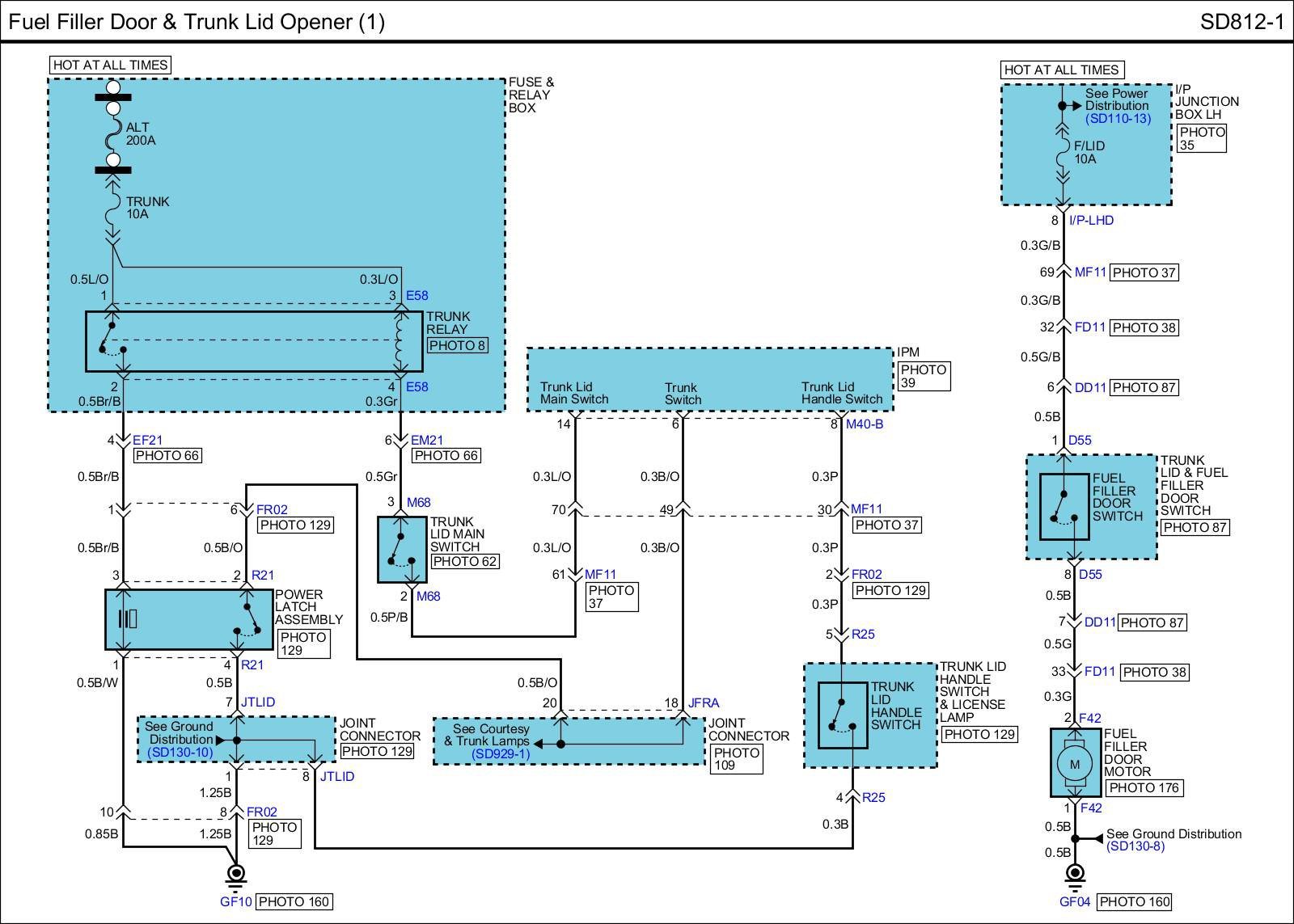Open the SD130-8 ground distribution link

point(1135,846)
